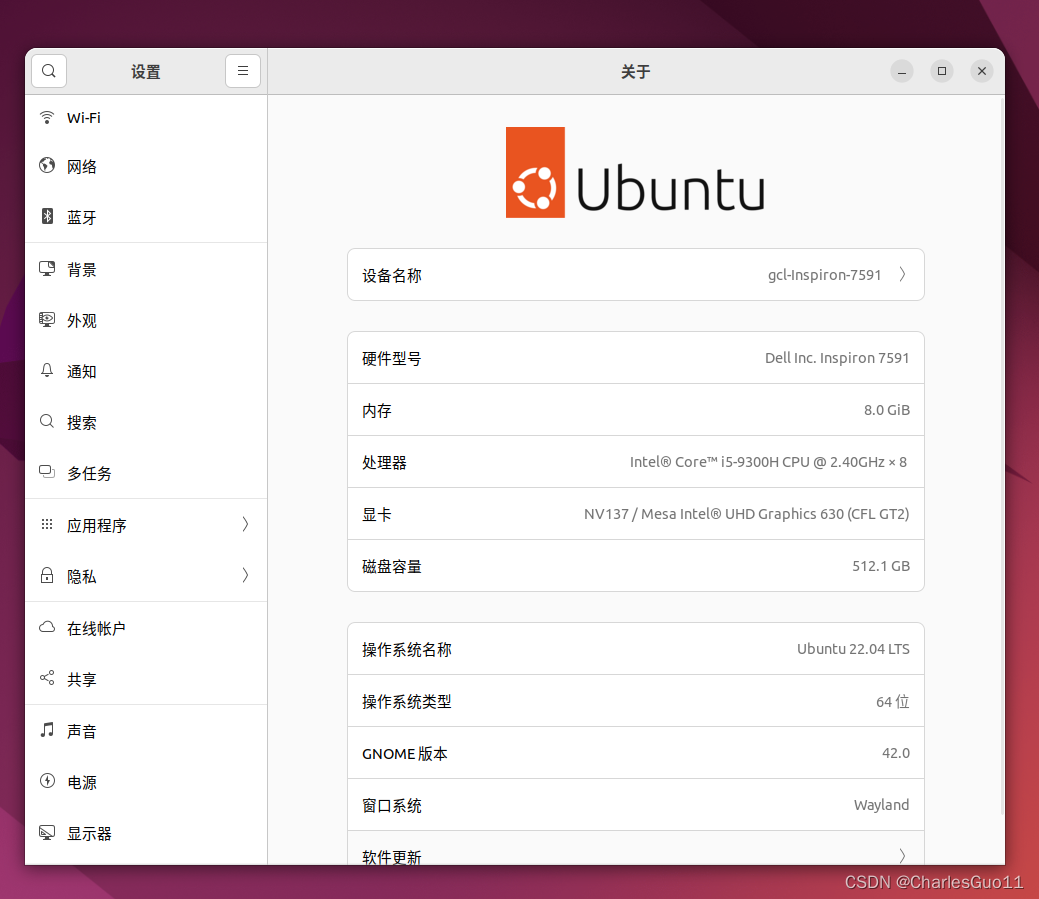This screenshot has width=1039, height=899.
Task: Click the magnifier icon beside 搜索
Action: point(46,421)
